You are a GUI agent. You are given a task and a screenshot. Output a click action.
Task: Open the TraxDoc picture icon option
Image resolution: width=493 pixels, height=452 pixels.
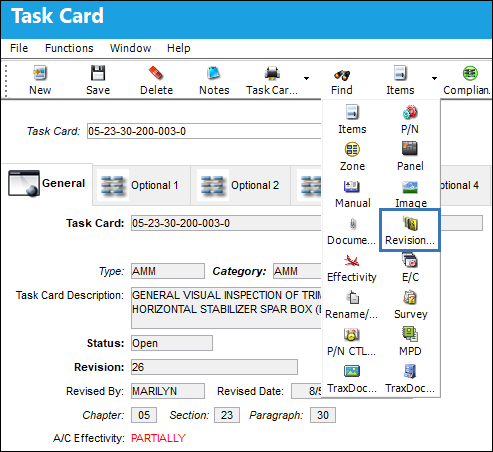(x=352, y=378)
